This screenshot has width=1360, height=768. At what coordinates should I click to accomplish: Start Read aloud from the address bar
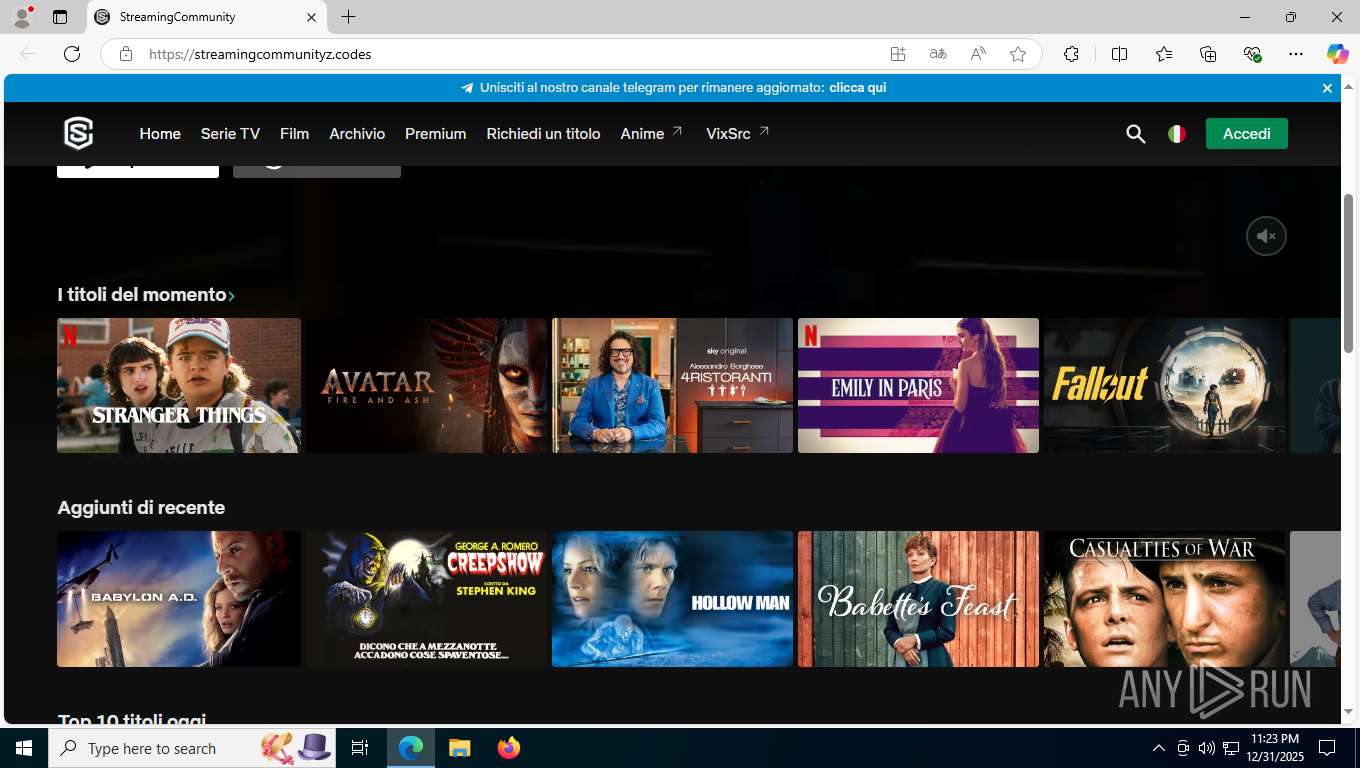click(978, 54)
